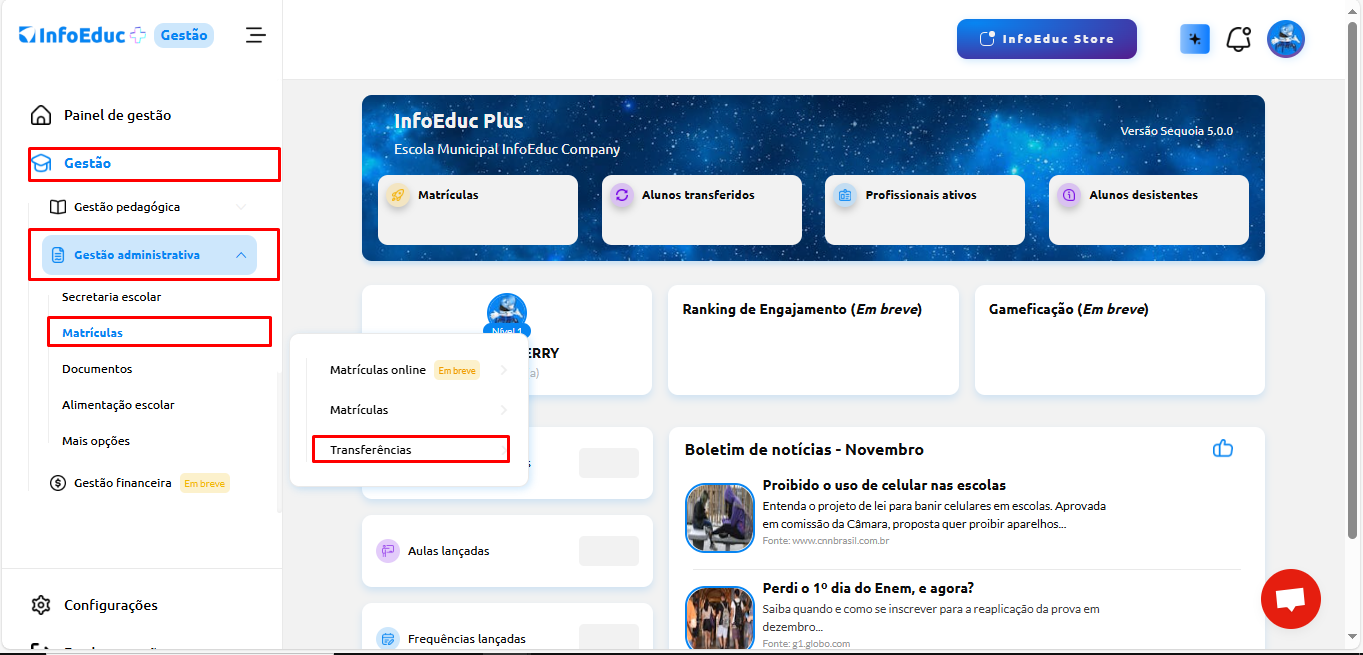Click the Matrículas statistics card
Screen dimensions: 1363x655
click(x=478, y=210)
